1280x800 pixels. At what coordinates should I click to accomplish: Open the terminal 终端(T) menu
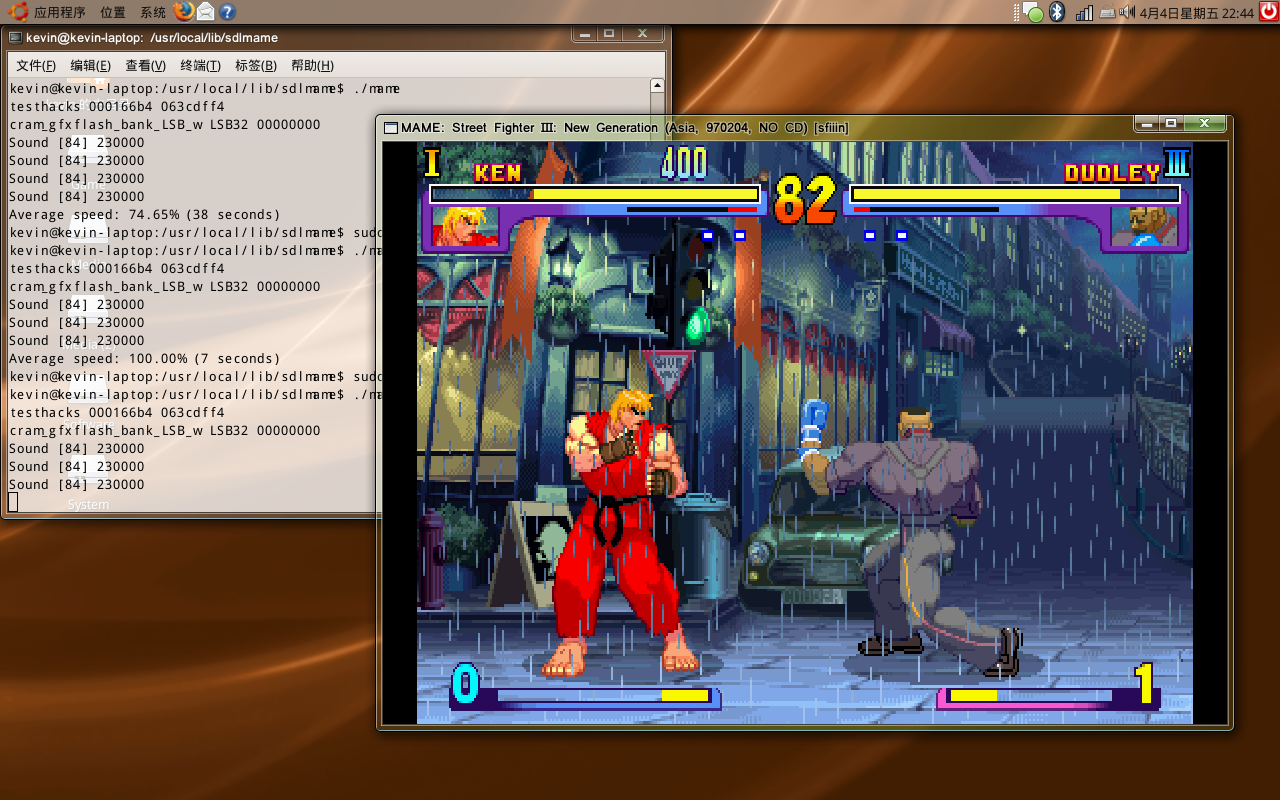point(200,65)
